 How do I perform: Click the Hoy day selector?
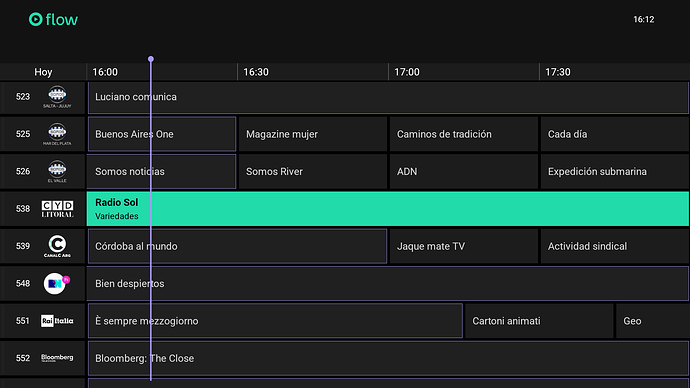point(43,72)
